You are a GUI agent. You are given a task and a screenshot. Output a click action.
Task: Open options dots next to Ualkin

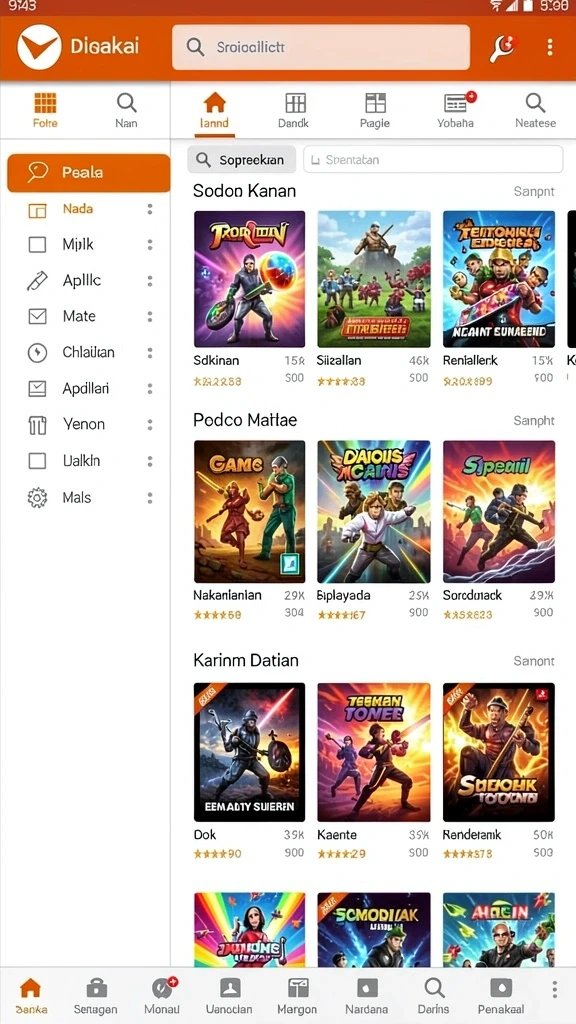click(150, 461)
